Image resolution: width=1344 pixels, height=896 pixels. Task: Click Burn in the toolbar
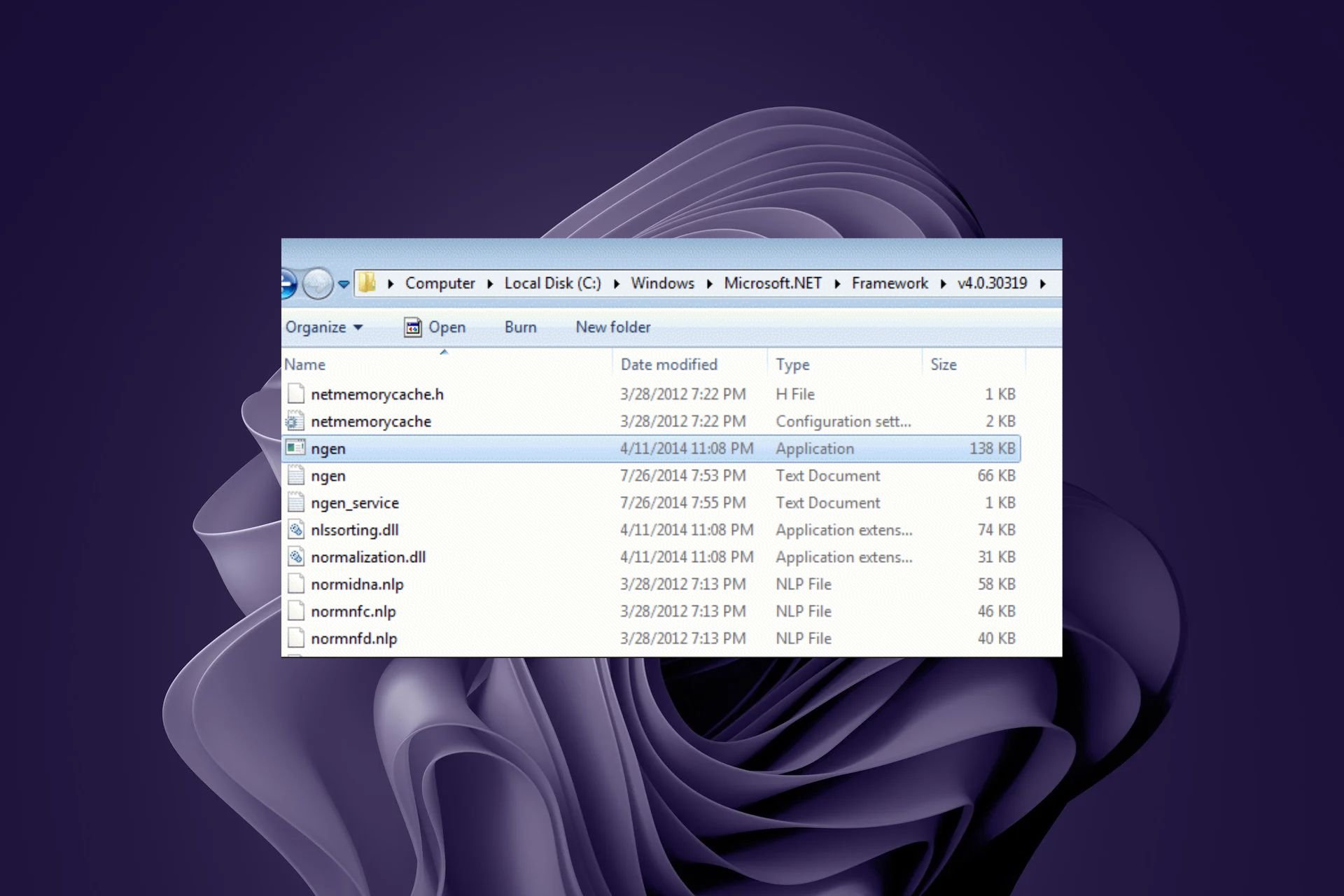click(520, 327)
